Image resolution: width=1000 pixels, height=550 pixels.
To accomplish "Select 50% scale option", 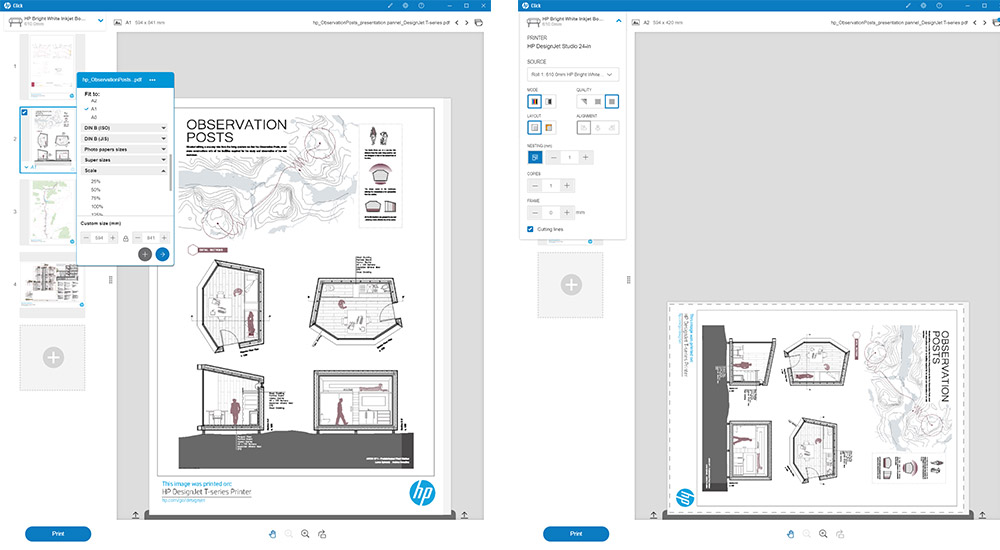I will 96,190.
